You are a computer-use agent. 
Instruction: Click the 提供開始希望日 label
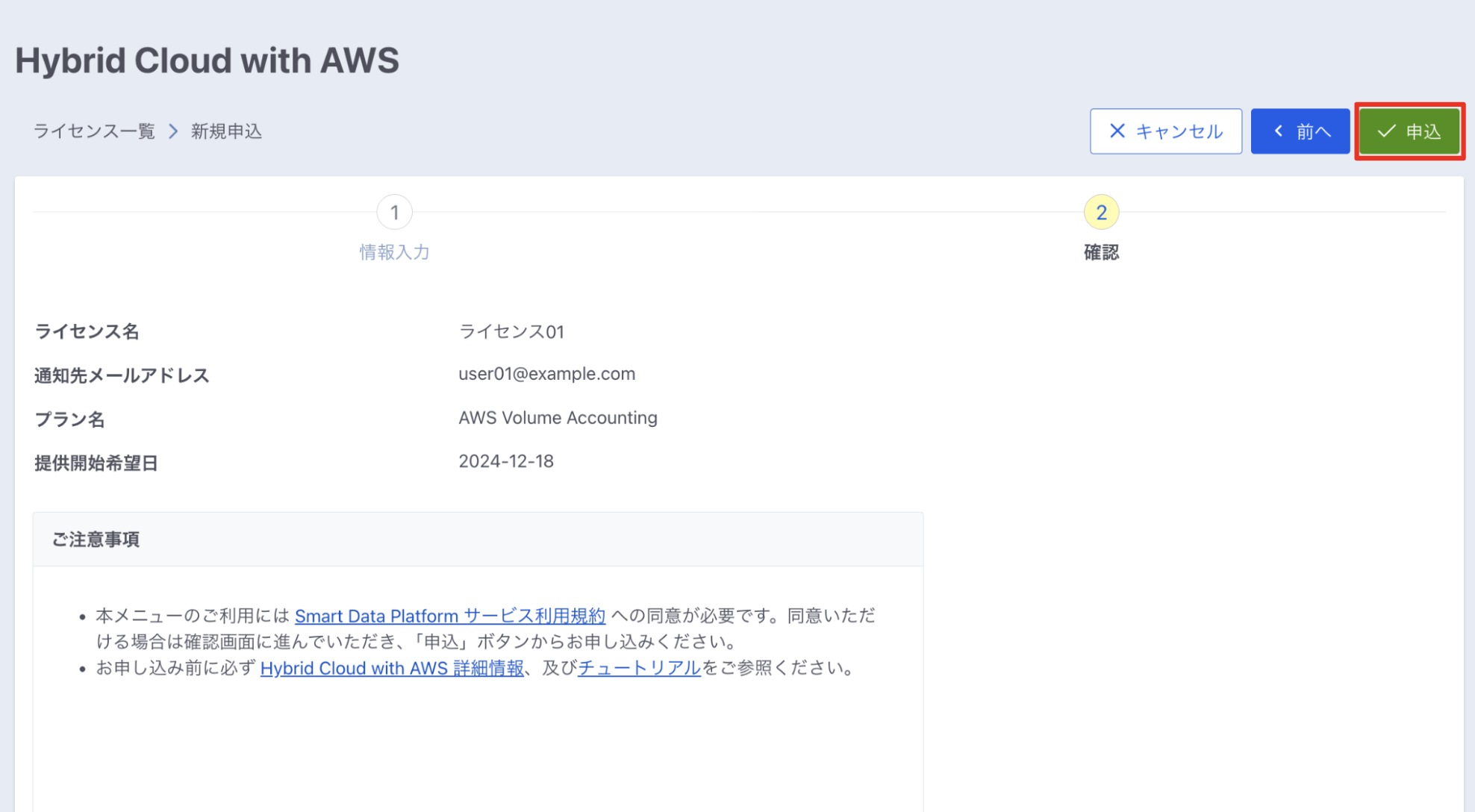(x=96, y=463)
